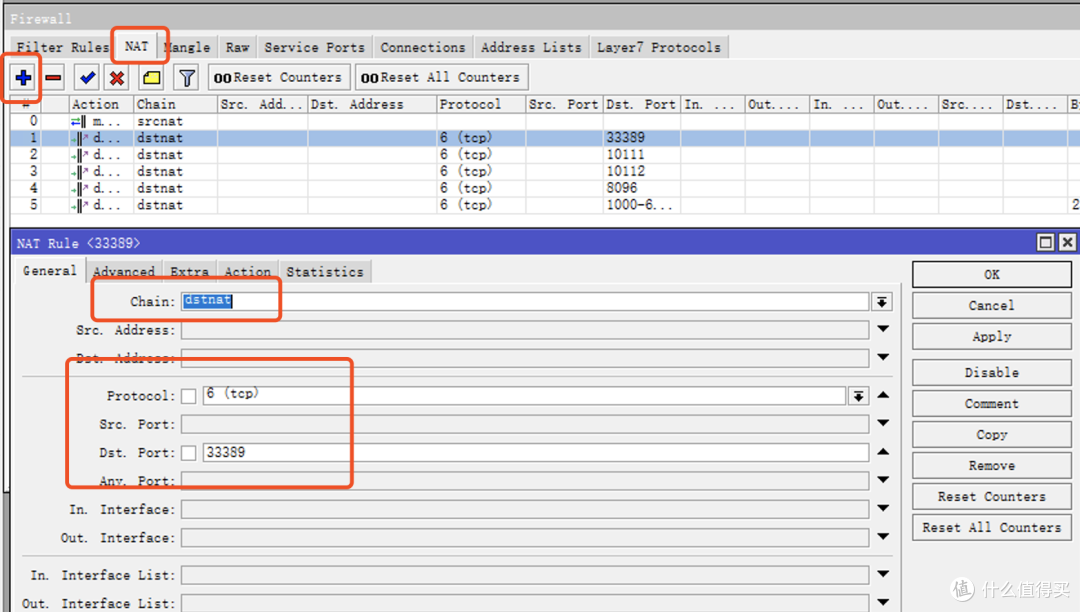Check the Dst. Port checkbox

(189, 452)
